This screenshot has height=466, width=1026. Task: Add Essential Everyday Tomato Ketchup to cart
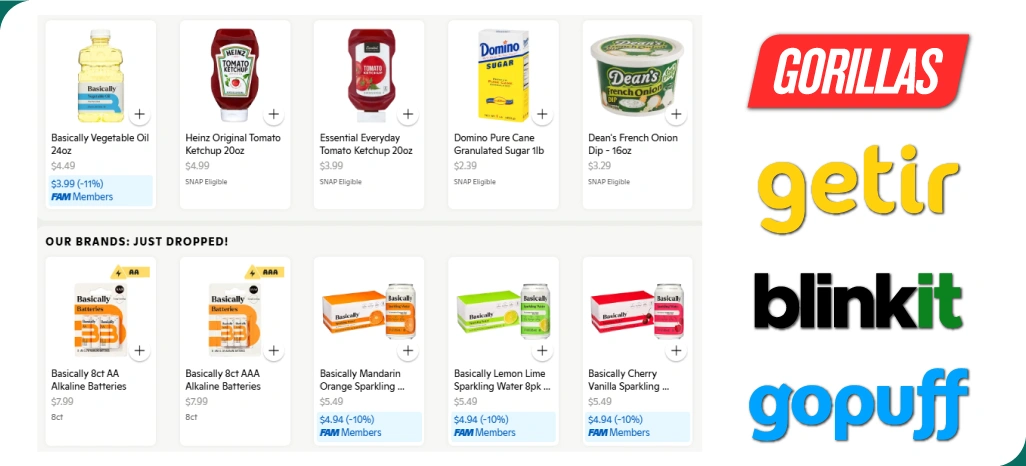[408, 115]
